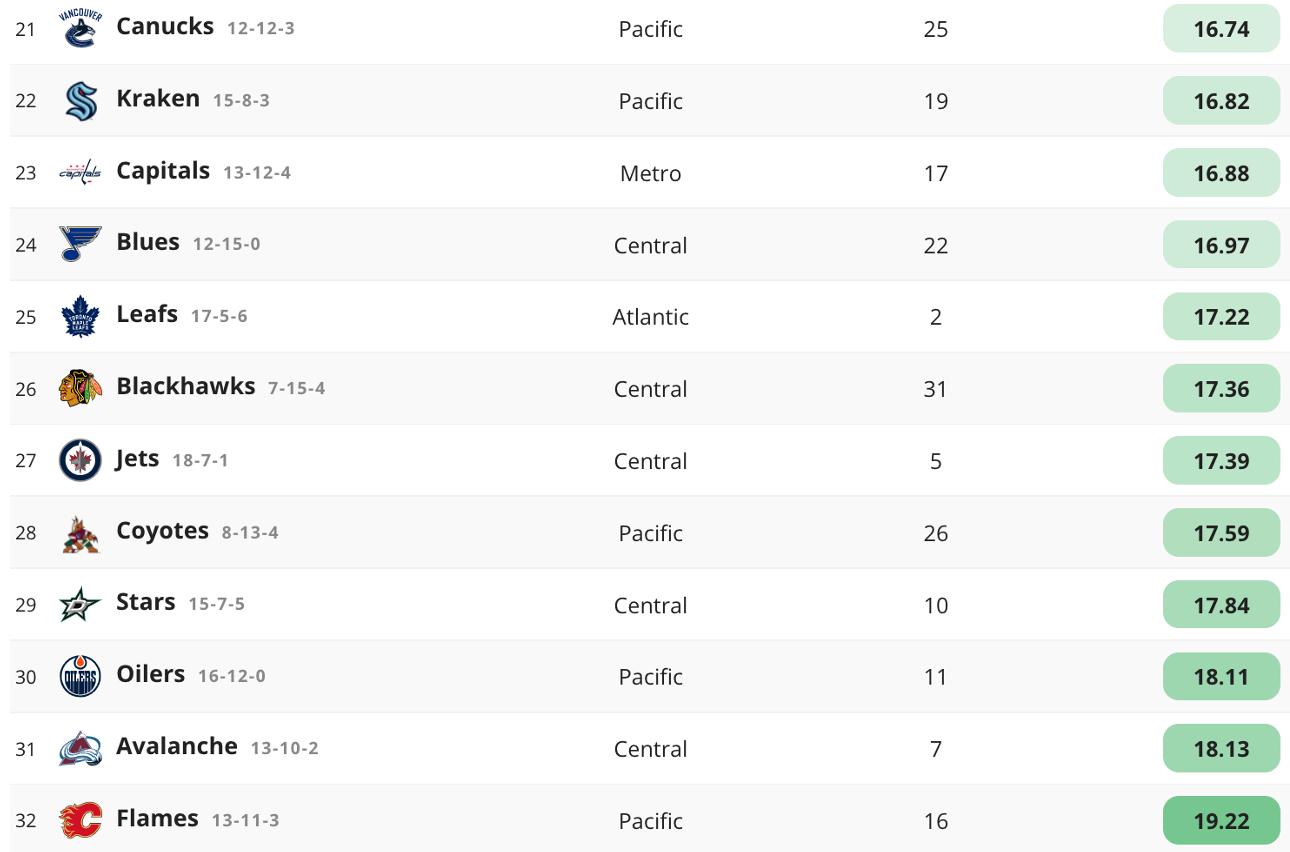The height and width of the screenshot is (852, 1290).
Task: Open the Avalanche team link
Action: point(177,746)
